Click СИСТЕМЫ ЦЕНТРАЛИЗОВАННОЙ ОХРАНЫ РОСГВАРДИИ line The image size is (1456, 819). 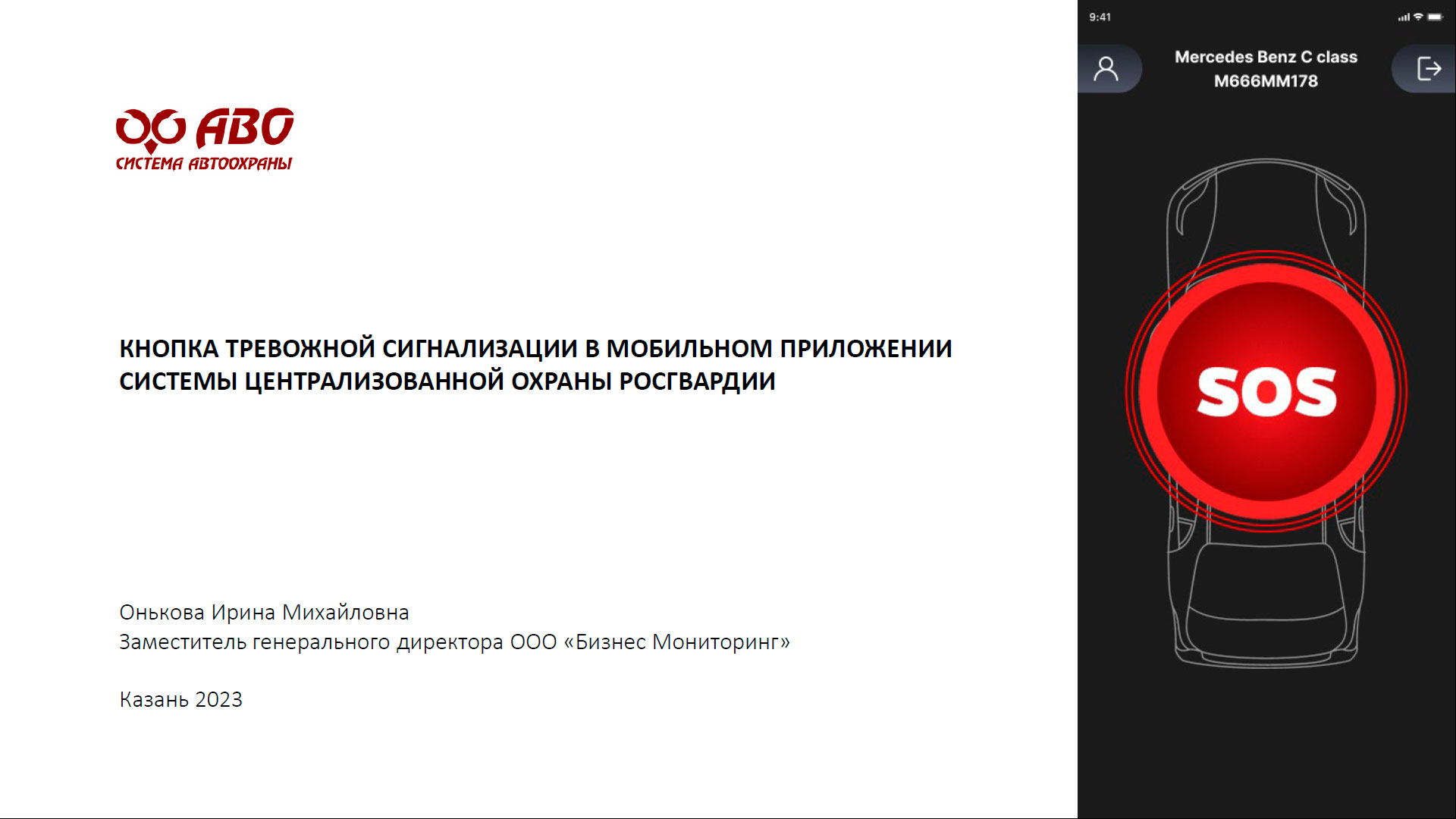click(x=447, y=381)
